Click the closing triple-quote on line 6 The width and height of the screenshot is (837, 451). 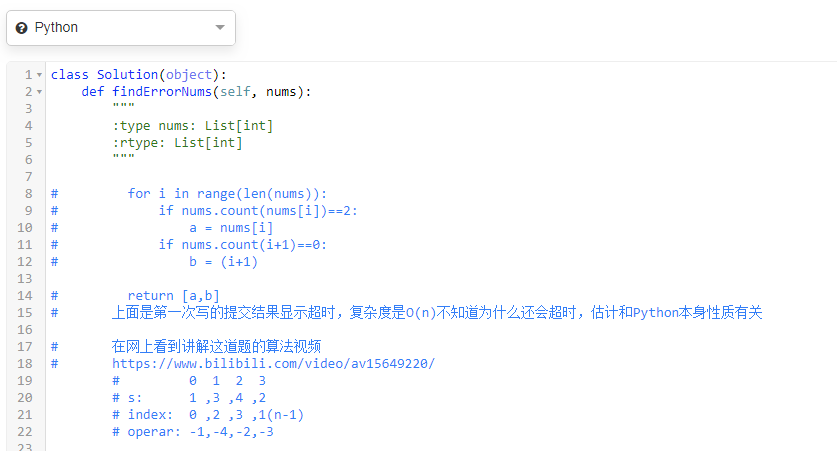123,157
